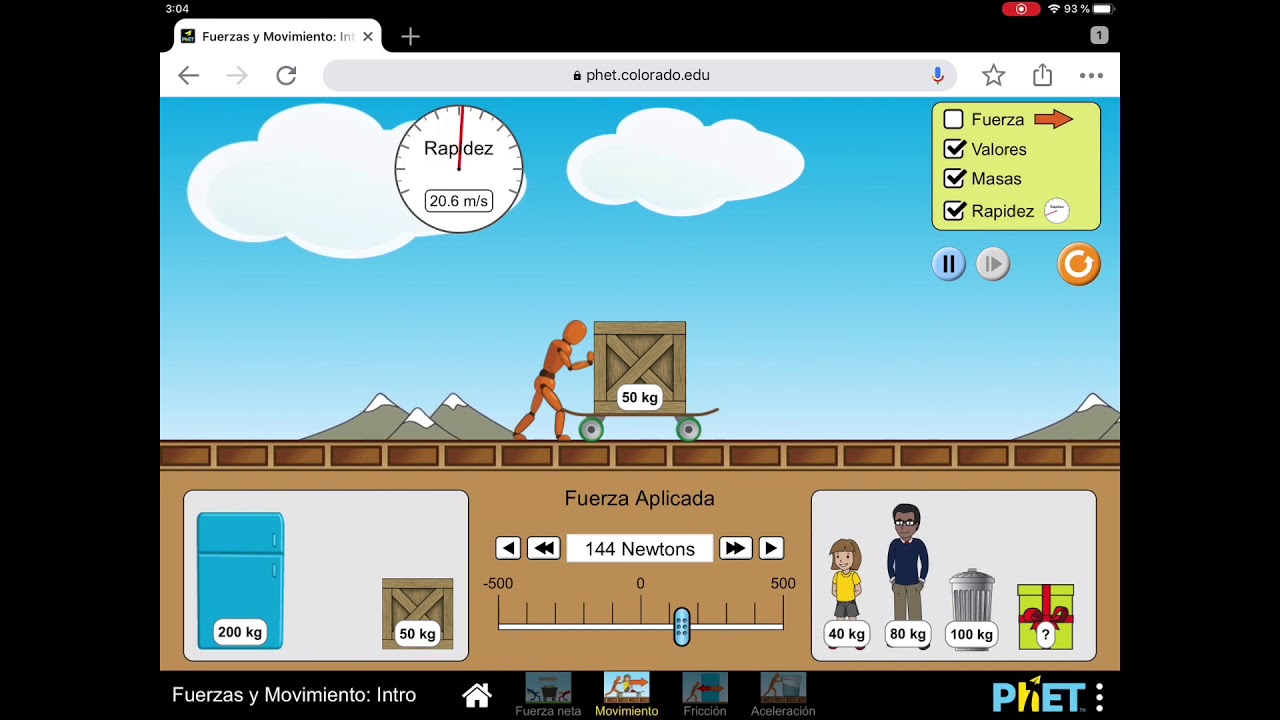Reload the page
The image size is (1280, 720).
coord(286,75)
